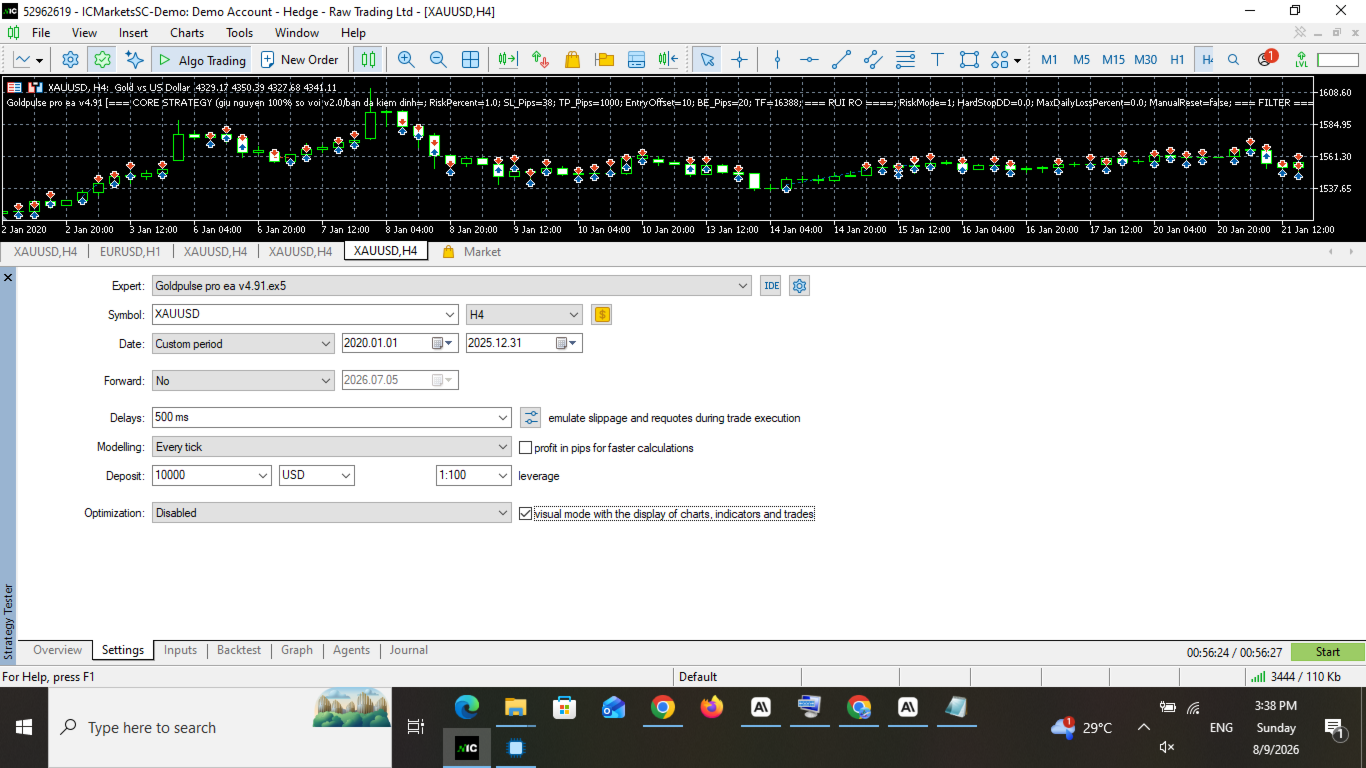Toggle chart auto scroll icon
This screenshot has width=1366, height=768.
[x=508, y=59]
